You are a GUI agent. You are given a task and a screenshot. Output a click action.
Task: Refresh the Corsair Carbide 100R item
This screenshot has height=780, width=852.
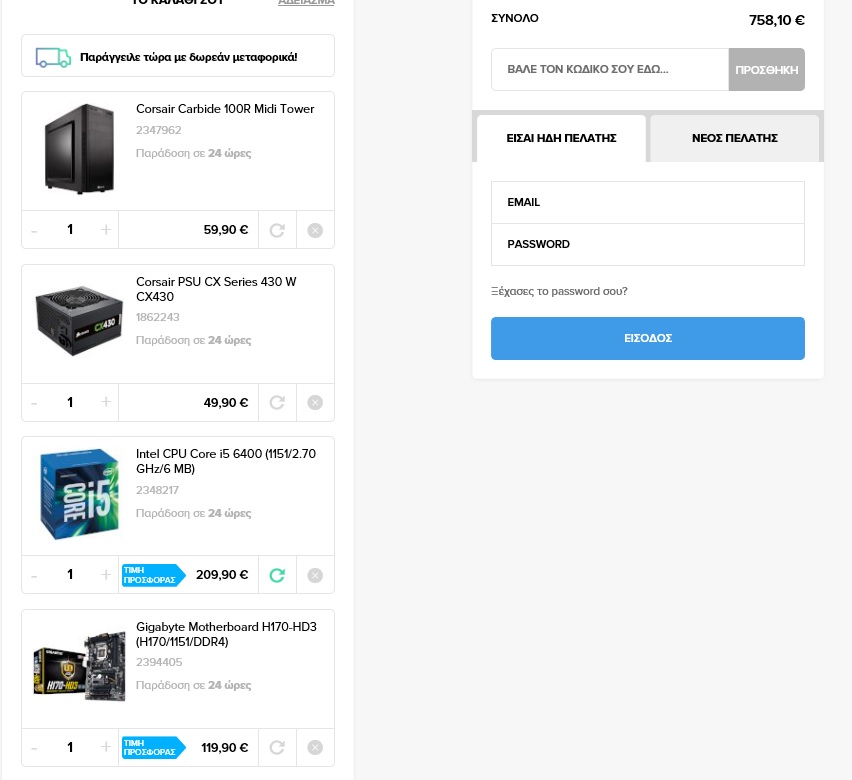tap(277, 230)
